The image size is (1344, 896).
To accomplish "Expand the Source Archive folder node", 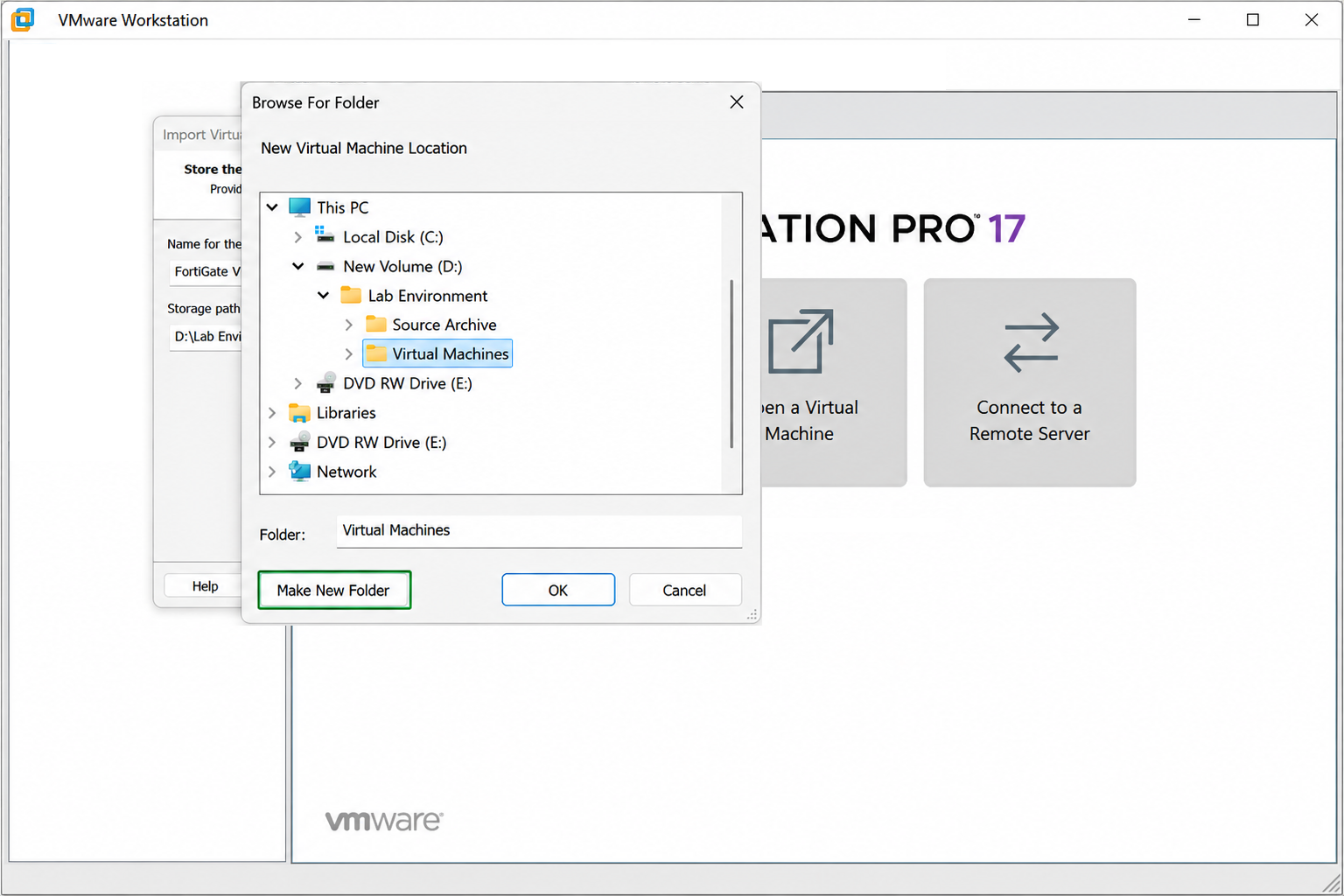I will [348, 325].
